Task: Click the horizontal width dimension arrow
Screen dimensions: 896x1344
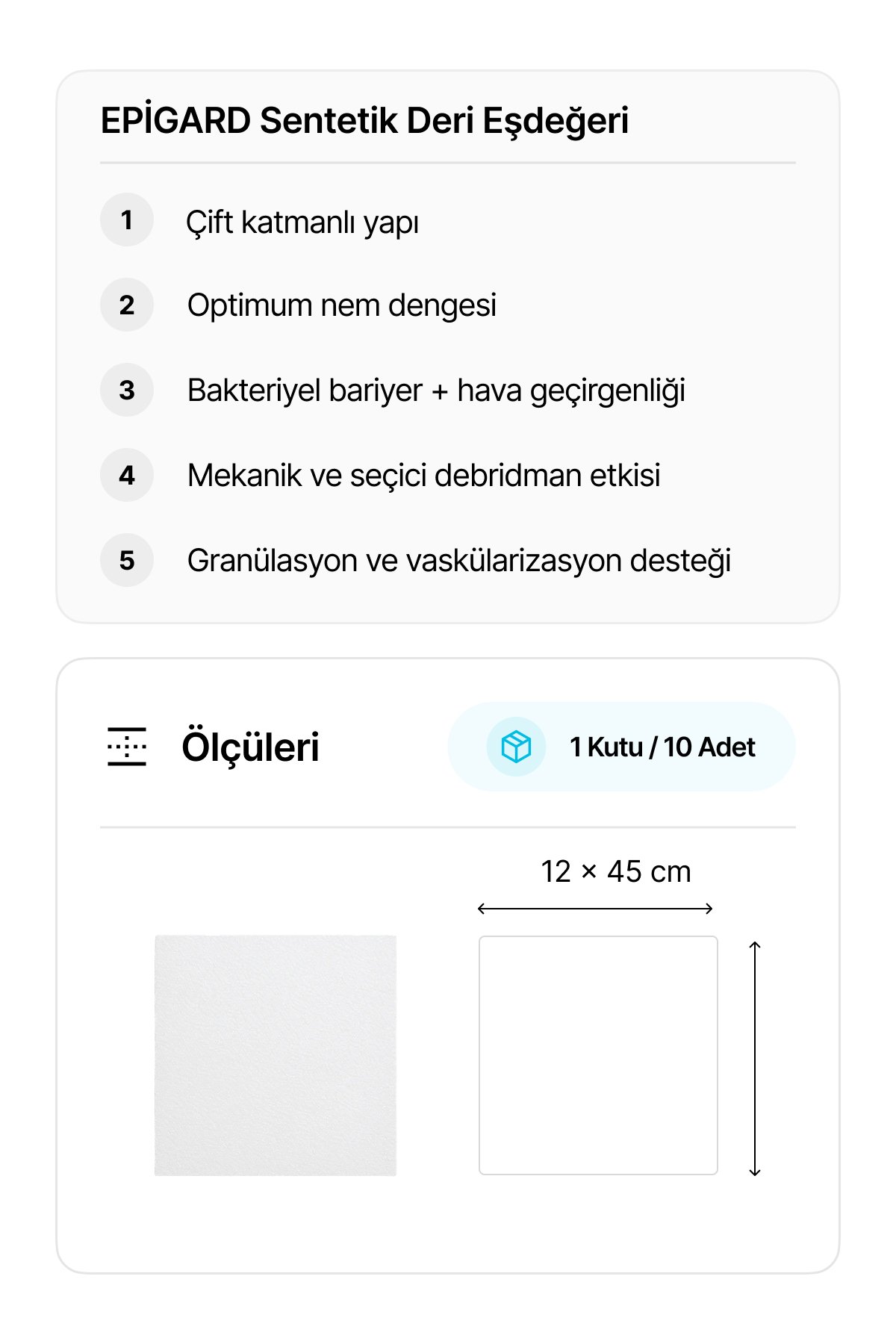Action: pyautogui.click(x=595, y=909)
